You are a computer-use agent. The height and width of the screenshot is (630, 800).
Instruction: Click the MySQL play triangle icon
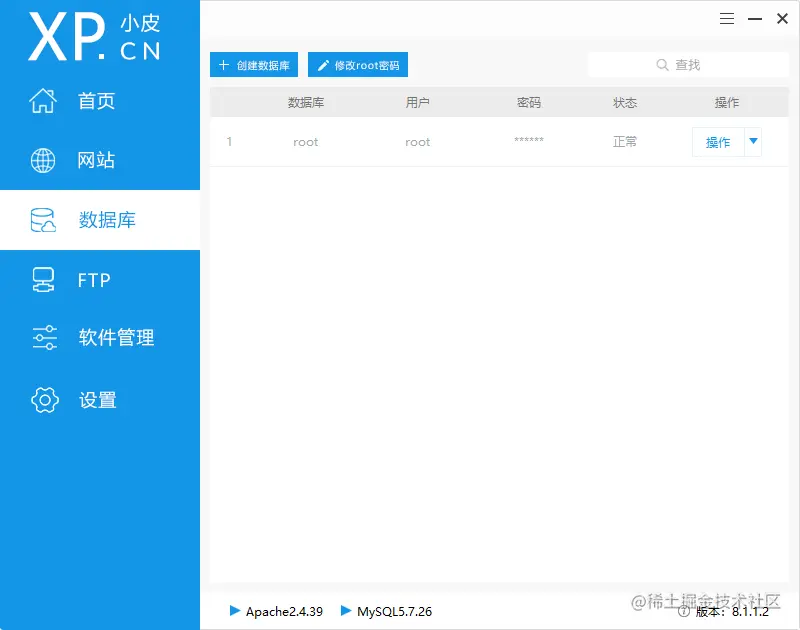tap(346, 611)
